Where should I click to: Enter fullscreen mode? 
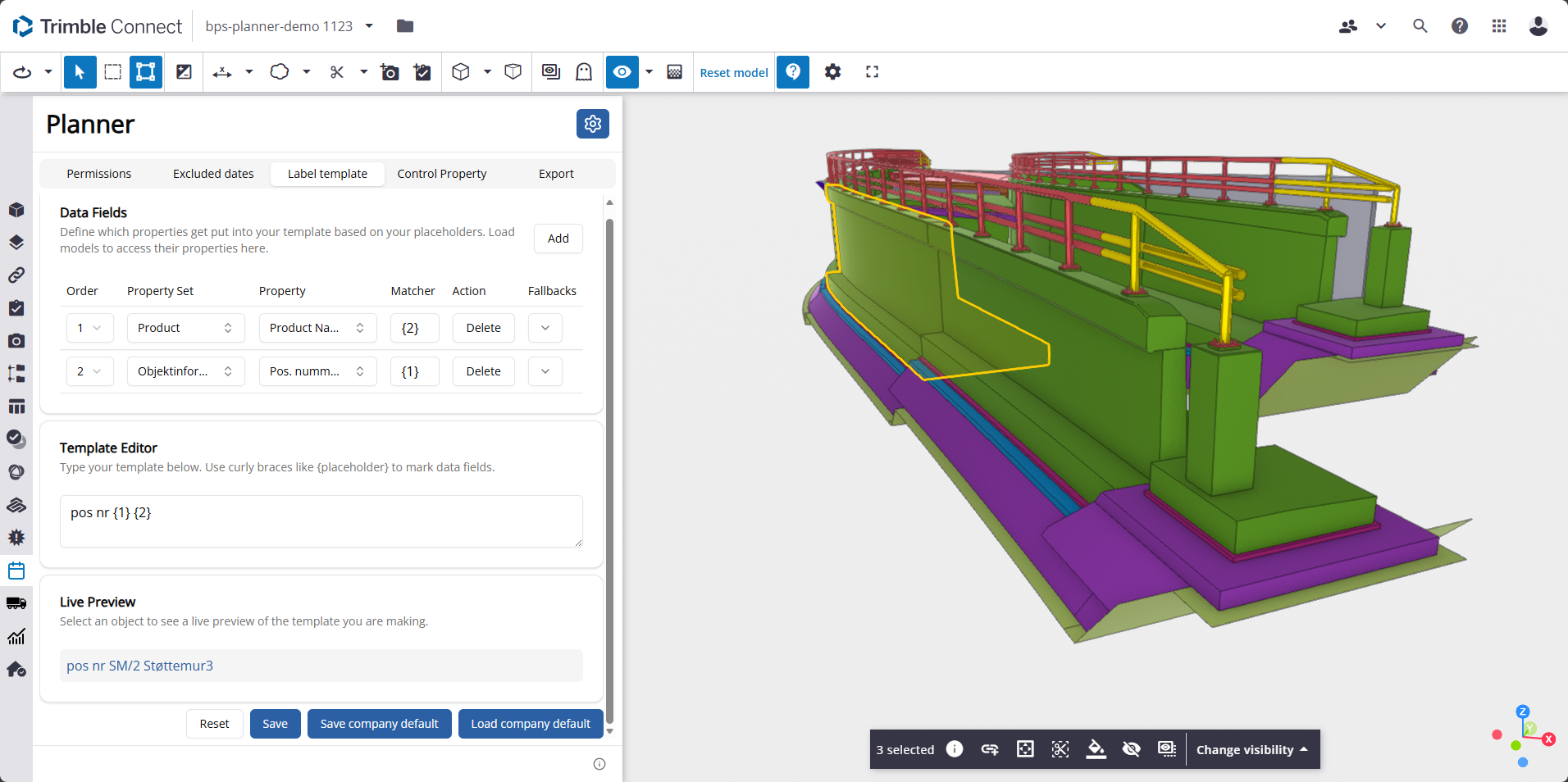[872, 72]
